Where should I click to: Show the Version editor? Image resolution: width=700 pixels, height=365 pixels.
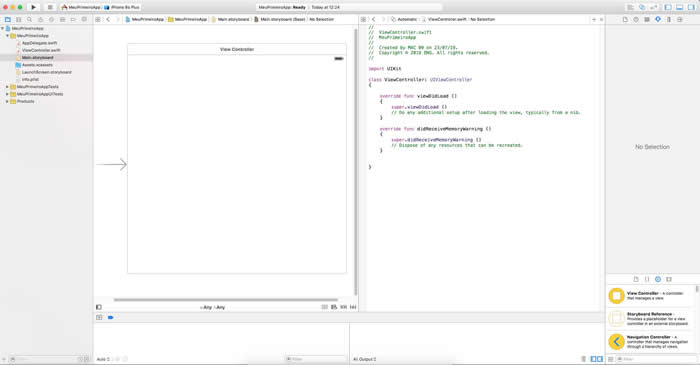click(654, 7)
